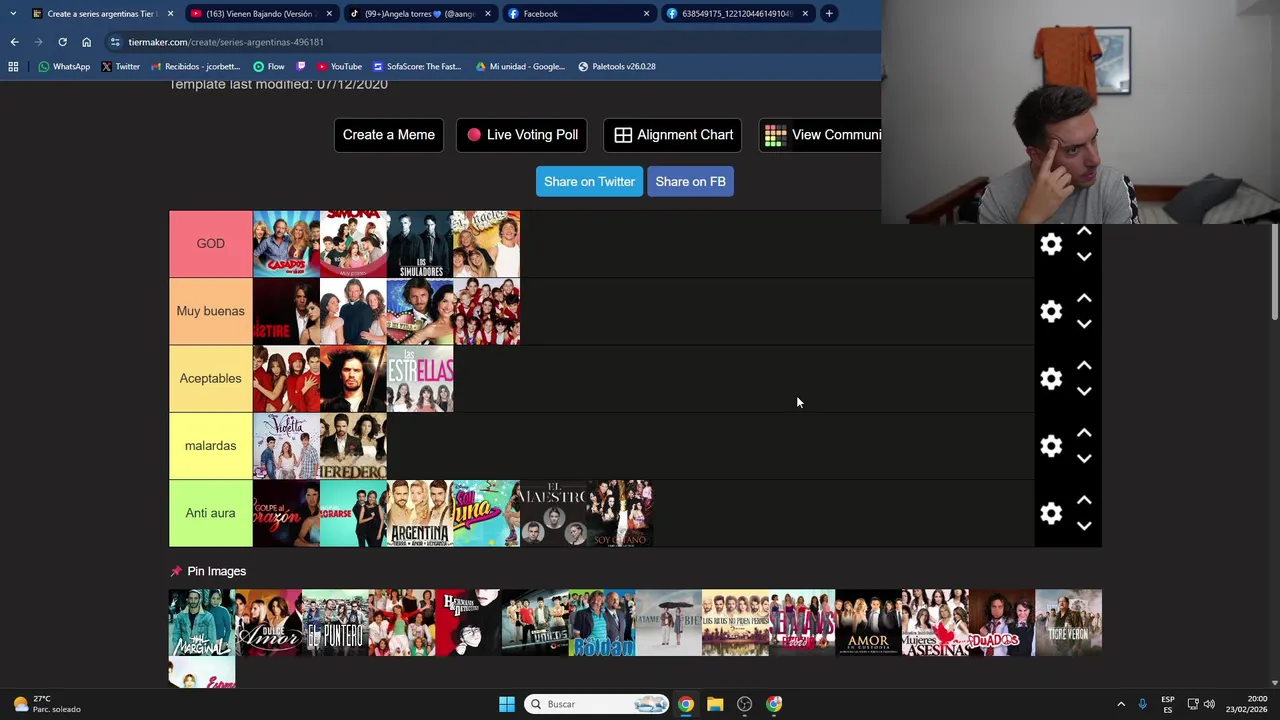This screenshot has width=1280, height=720.
Task: Switch to Vienen Bajando YouTube tab
Action: tap(260, 14)
